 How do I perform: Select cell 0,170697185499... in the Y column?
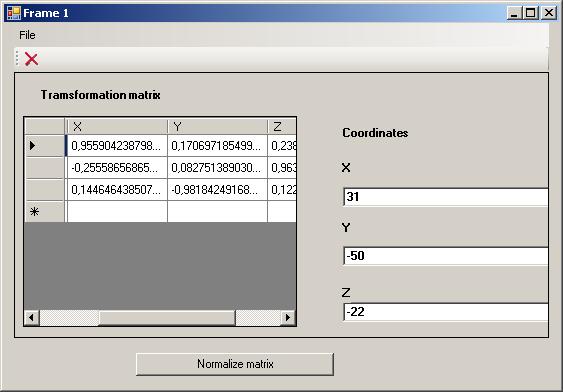point(217,146)
